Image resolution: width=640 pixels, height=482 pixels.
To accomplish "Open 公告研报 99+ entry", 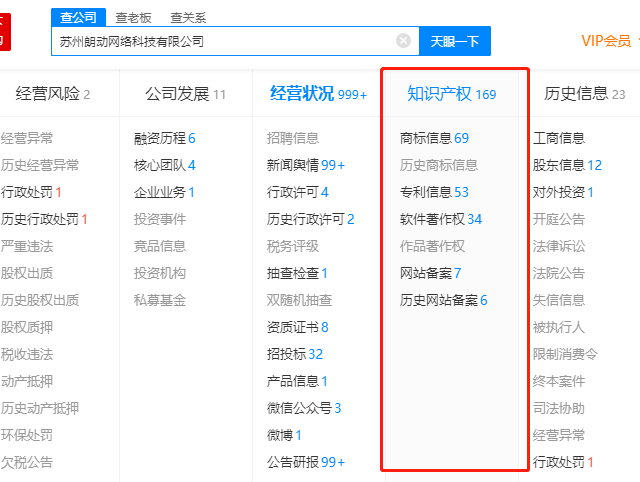I will (x=306, y=462).
